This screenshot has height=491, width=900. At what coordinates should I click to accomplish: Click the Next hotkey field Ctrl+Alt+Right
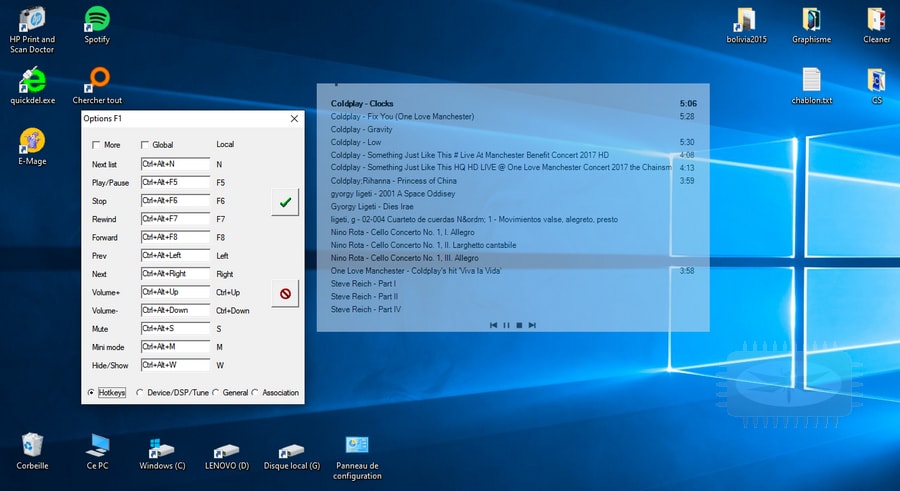tap(175, 274)
